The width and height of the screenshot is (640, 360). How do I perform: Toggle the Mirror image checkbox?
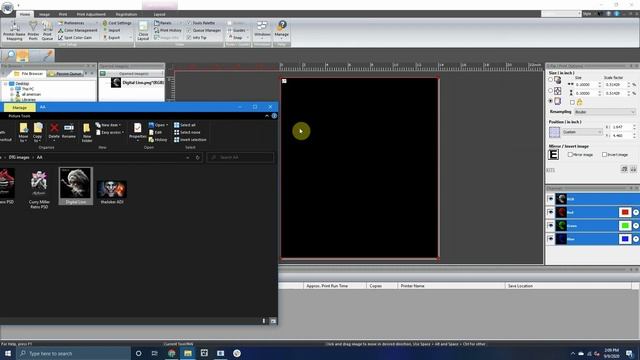570,155
